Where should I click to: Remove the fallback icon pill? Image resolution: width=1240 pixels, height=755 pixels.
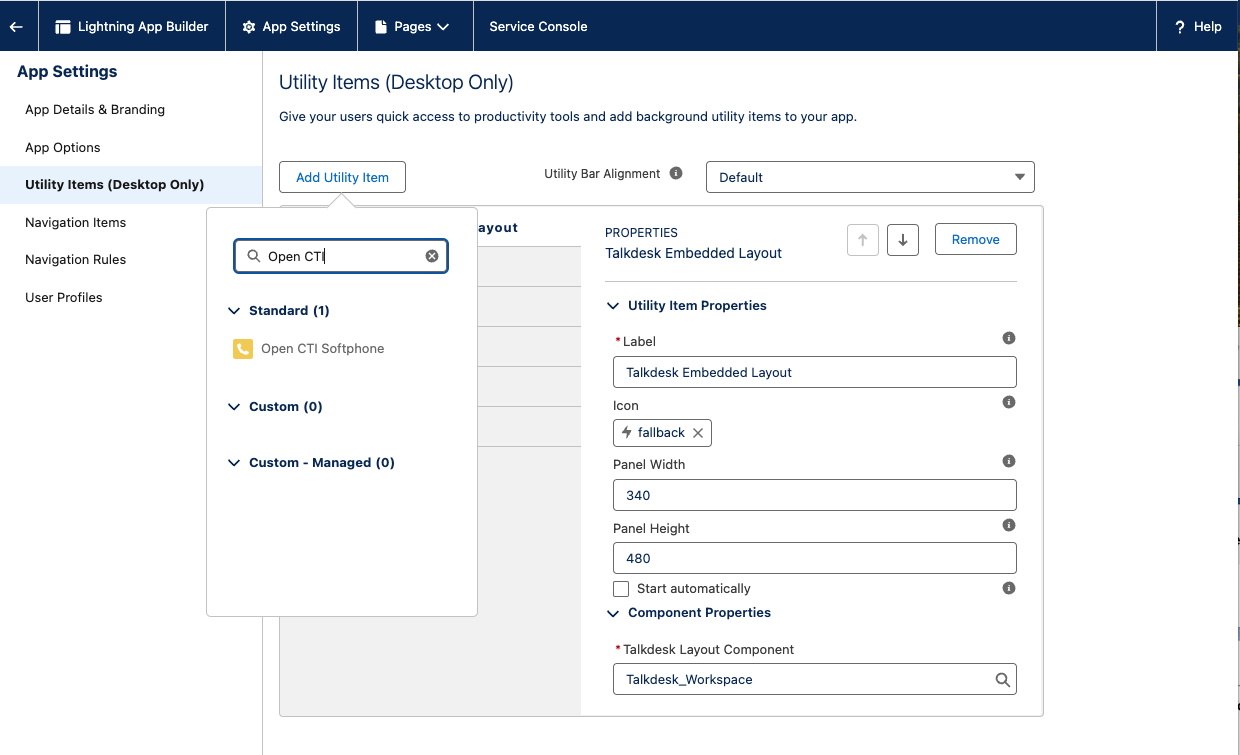point(698,433)
